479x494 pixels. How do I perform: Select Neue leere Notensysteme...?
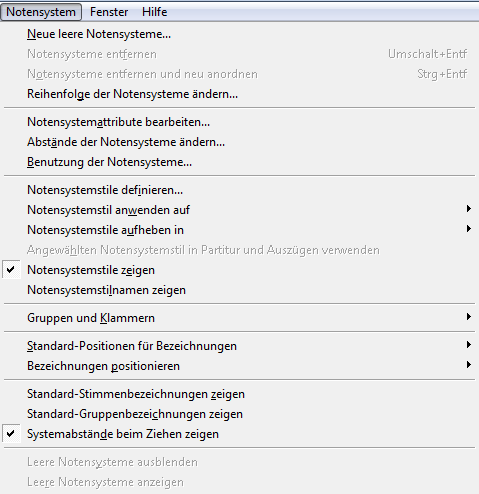(x=239, y=34)
